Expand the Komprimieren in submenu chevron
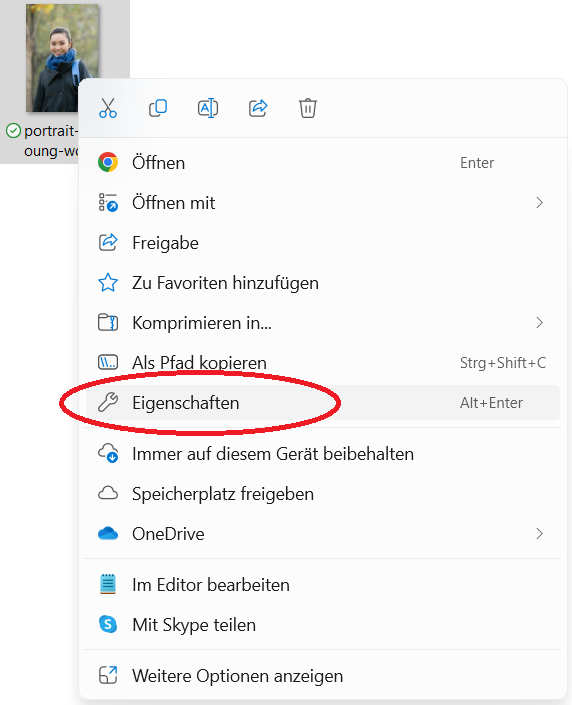Image resolution: width=572 pixels, height=705 pixels. (540, 322)
